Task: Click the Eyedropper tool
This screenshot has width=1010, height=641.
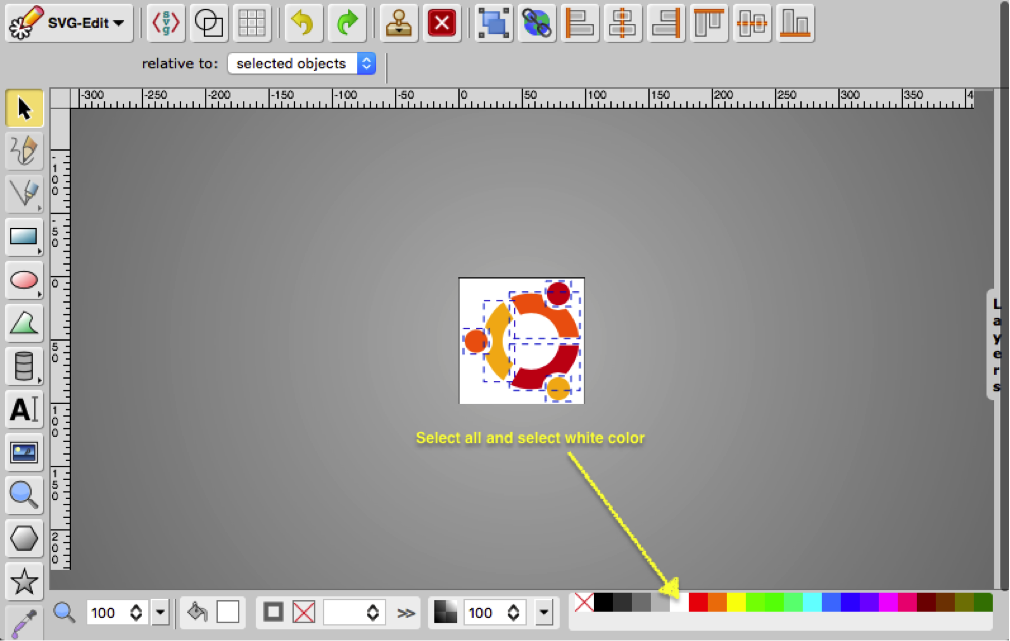Action: (24, 620)
